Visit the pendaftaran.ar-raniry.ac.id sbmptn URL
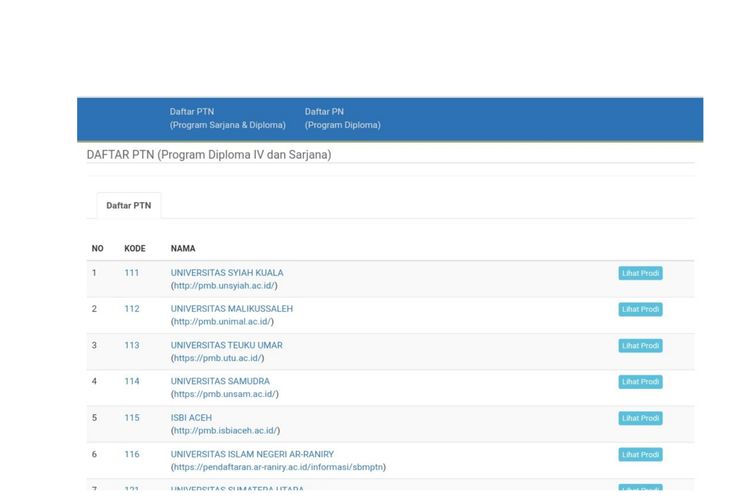Image resolution: width=750 pixels, height=500 pixels. coord(278,467)
